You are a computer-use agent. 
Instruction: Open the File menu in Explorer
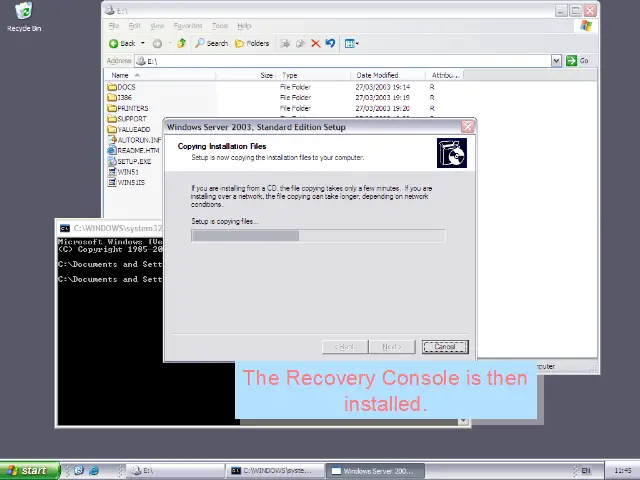tap(113, 26)
